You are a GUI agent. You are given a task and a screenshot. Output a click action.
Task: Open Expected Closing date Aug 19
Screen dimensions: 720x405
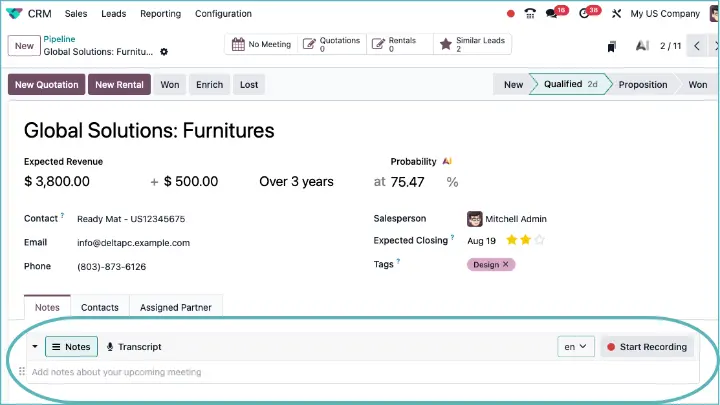coord(481,241)
